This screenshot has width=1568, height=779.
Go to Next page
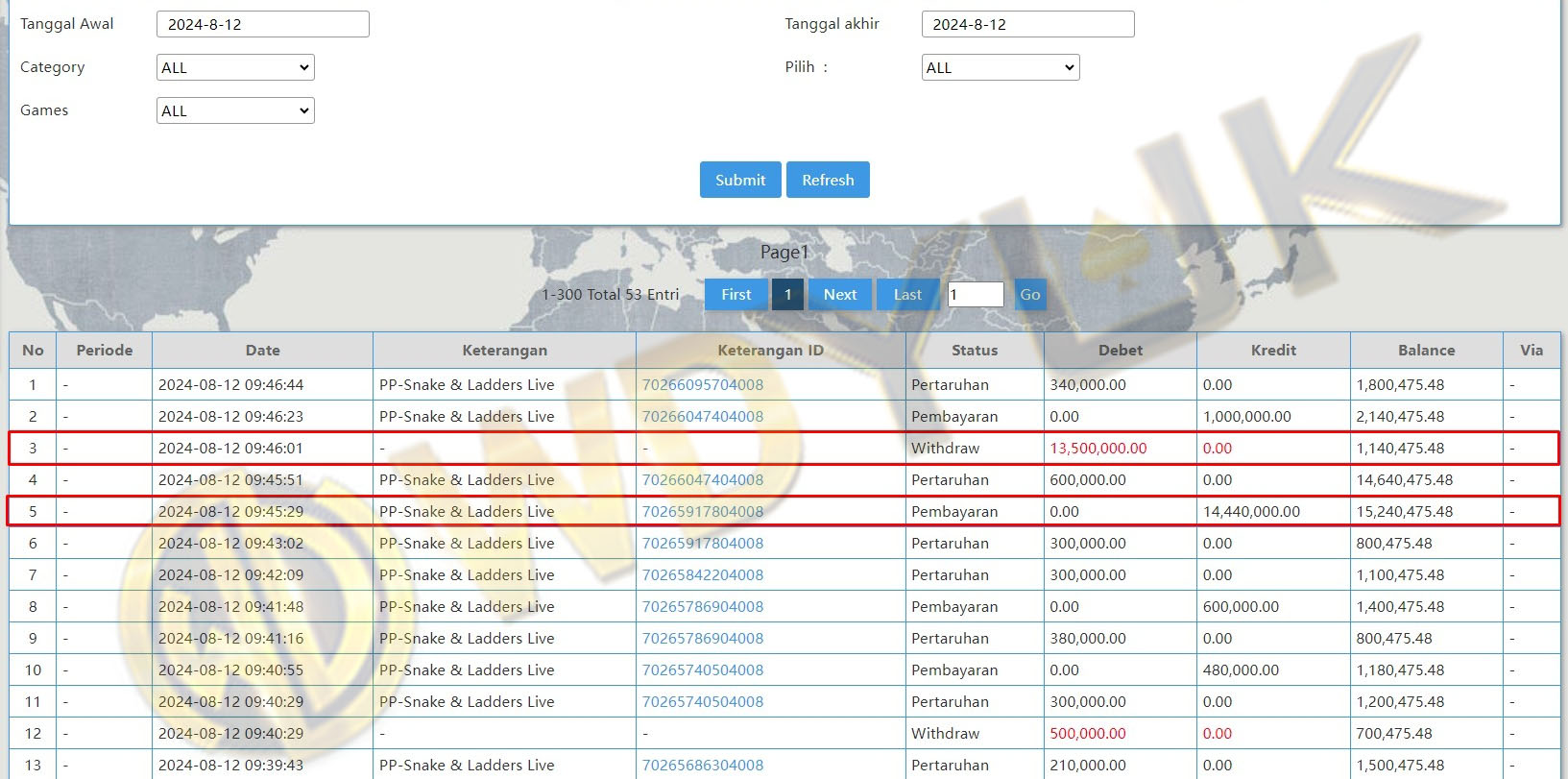tap(840, 294)
